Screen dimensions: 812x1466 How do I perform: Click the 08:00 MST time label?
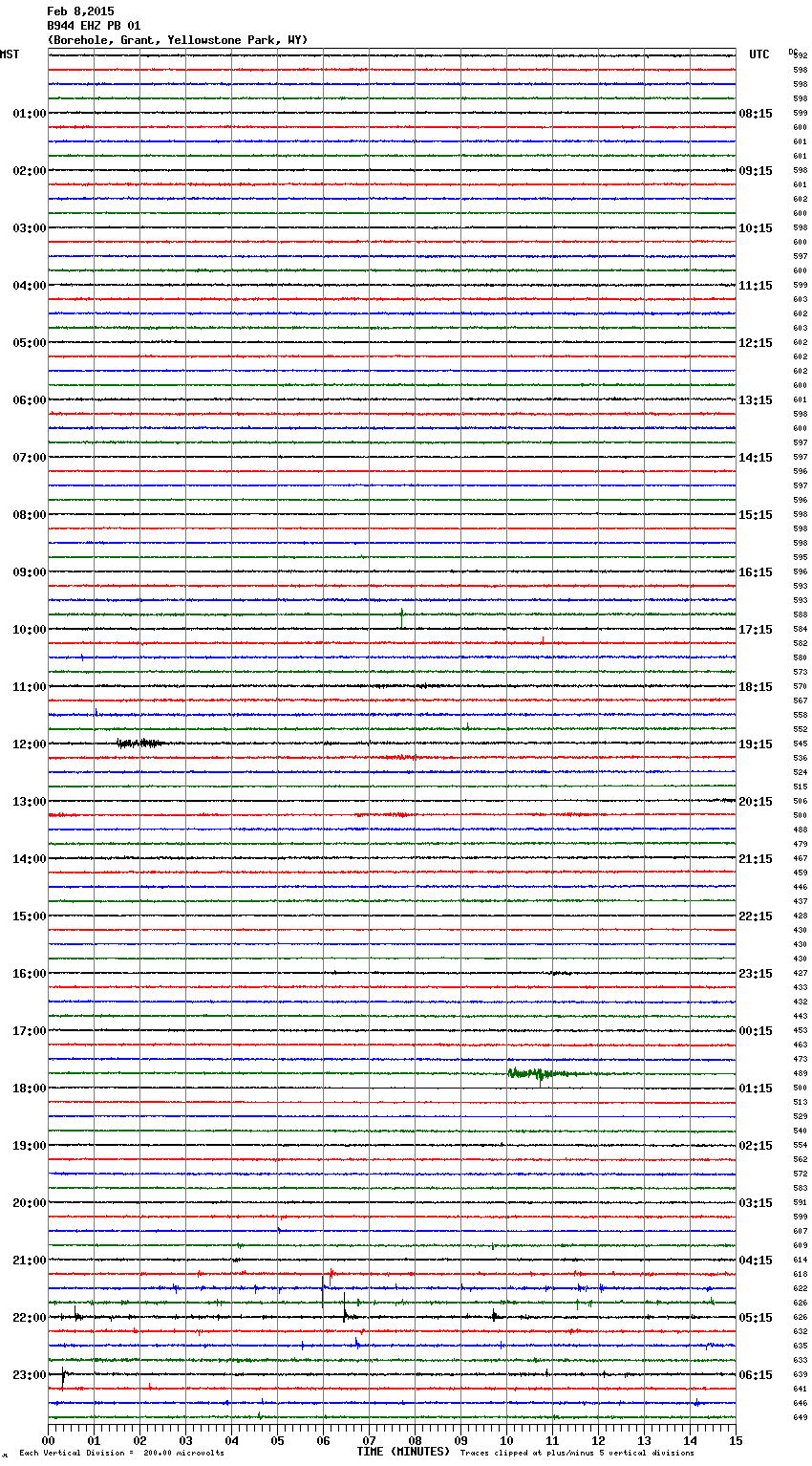[x=30, y=515]
